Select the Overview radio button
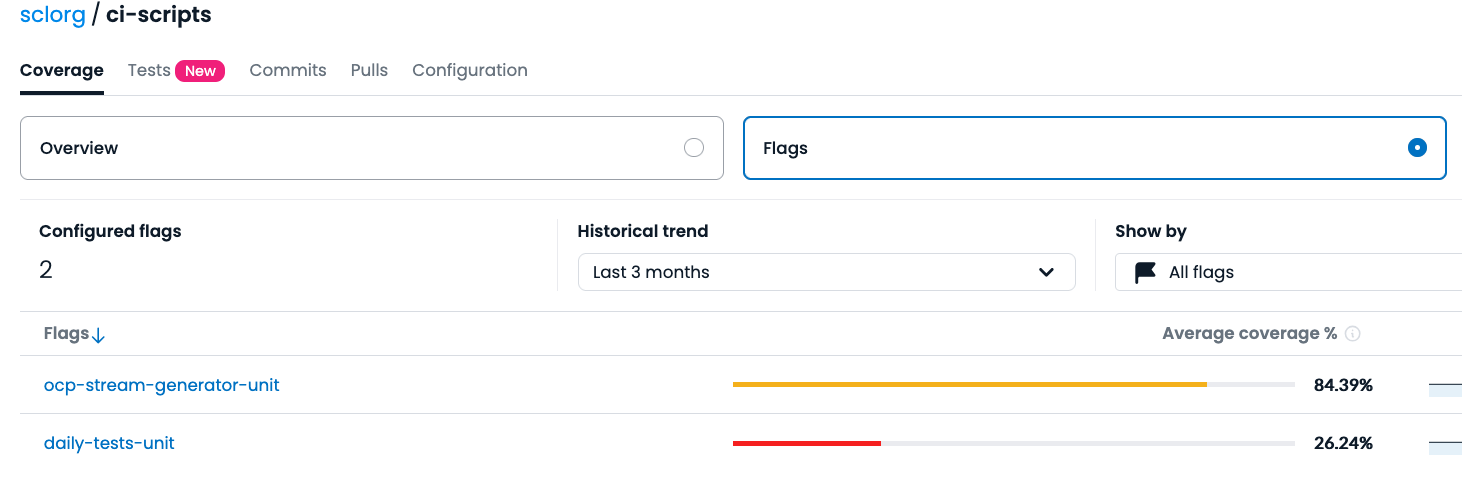Image resolution: width=1462 pixels, height=502 pixels. [x=694, y=148]
